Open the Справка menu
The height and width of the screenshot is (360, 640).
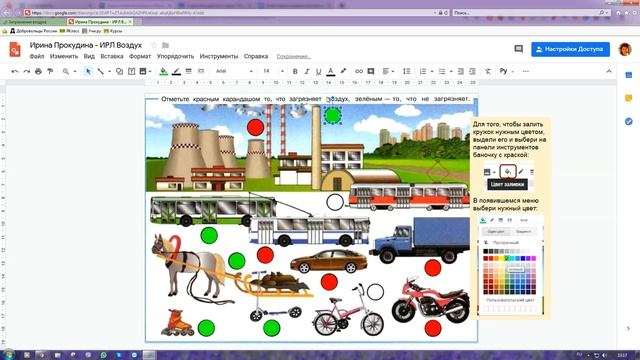[256, 56]
